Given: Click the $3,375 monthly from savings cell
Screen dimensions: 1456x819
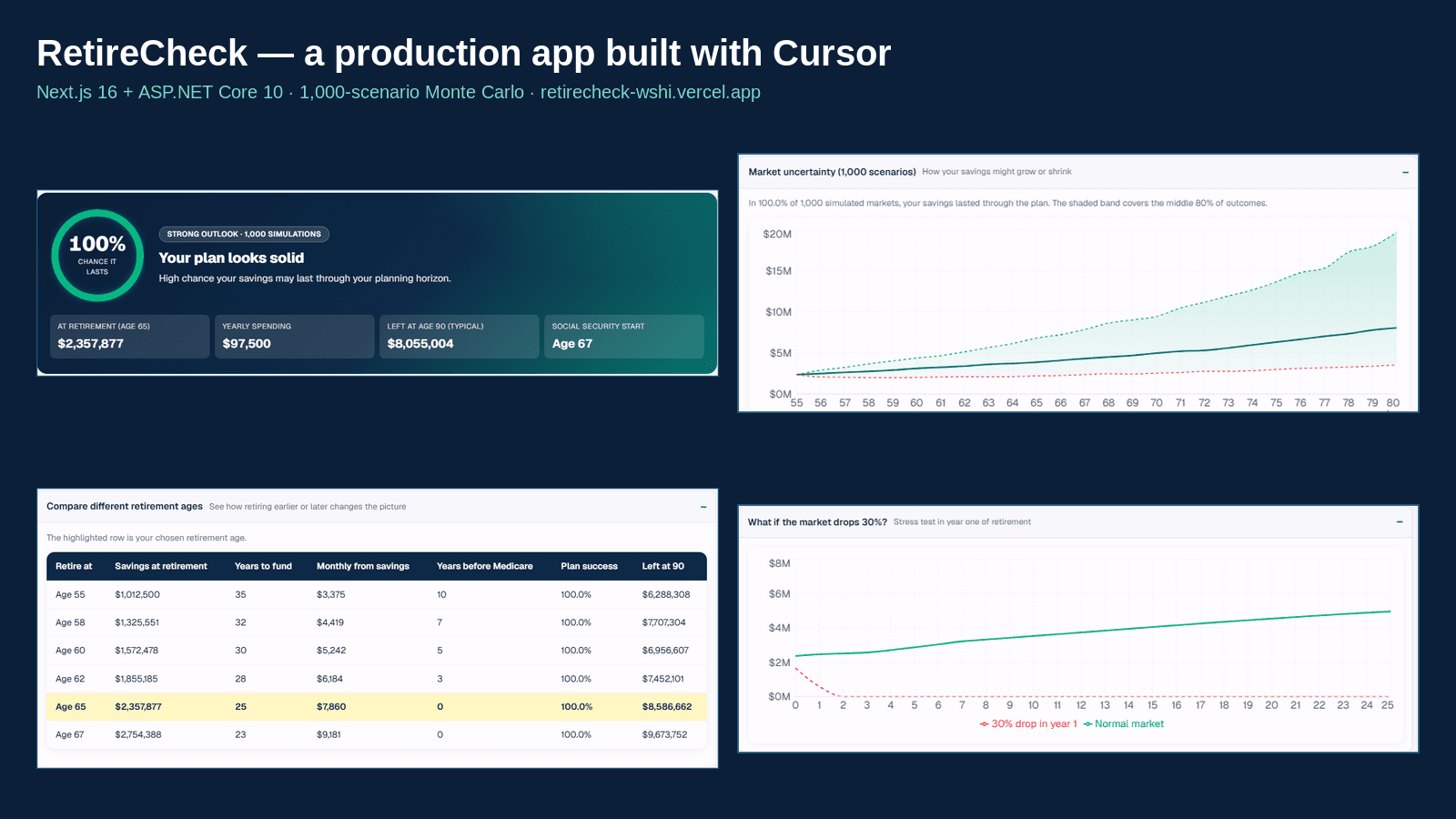Looking at the screenshot, I should point(331,595).
